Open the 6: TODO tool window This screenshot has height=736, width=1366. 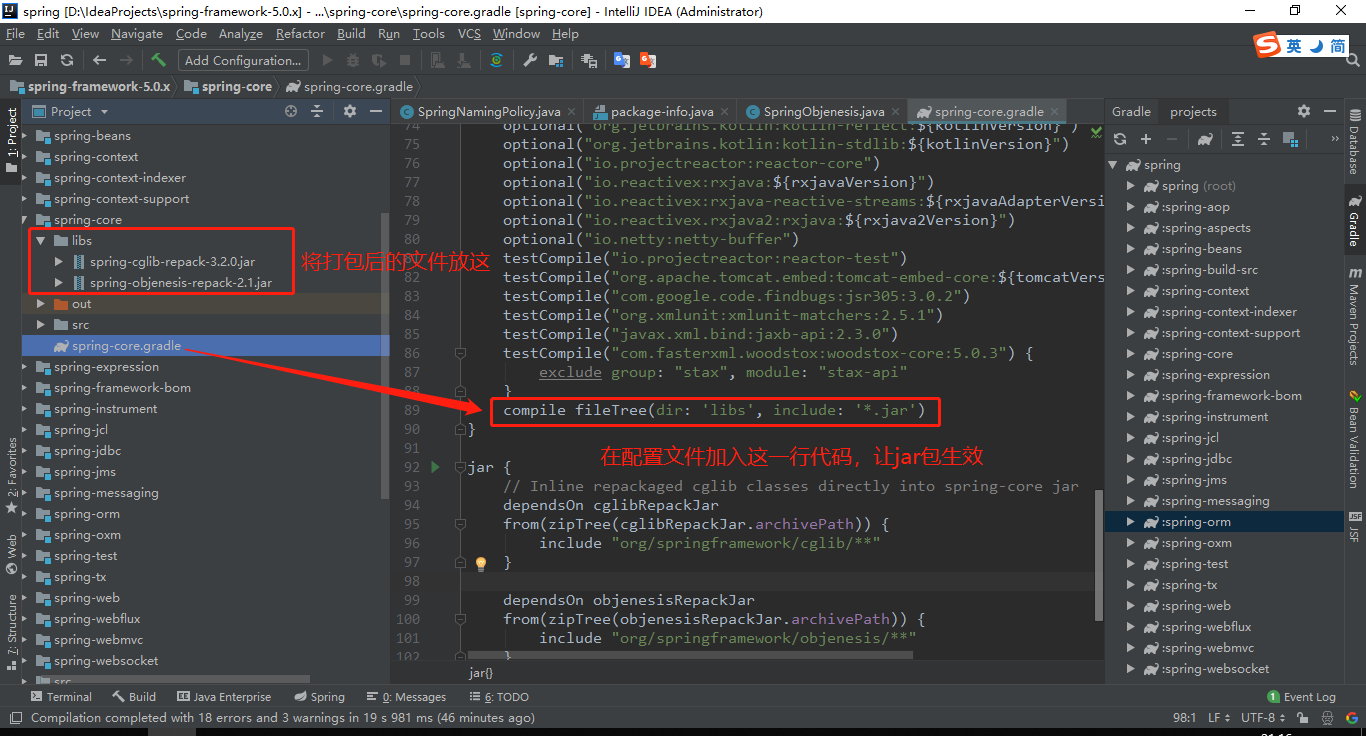pyautogui.click(x=499, y=697)
